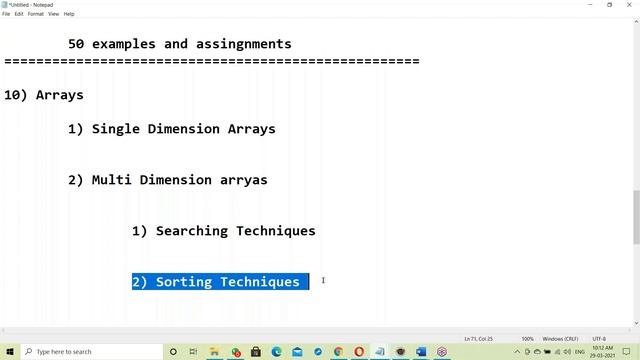Click "Windows (CRLF)" in status bar
The image size is (640, 360).
tap(560, 339)
